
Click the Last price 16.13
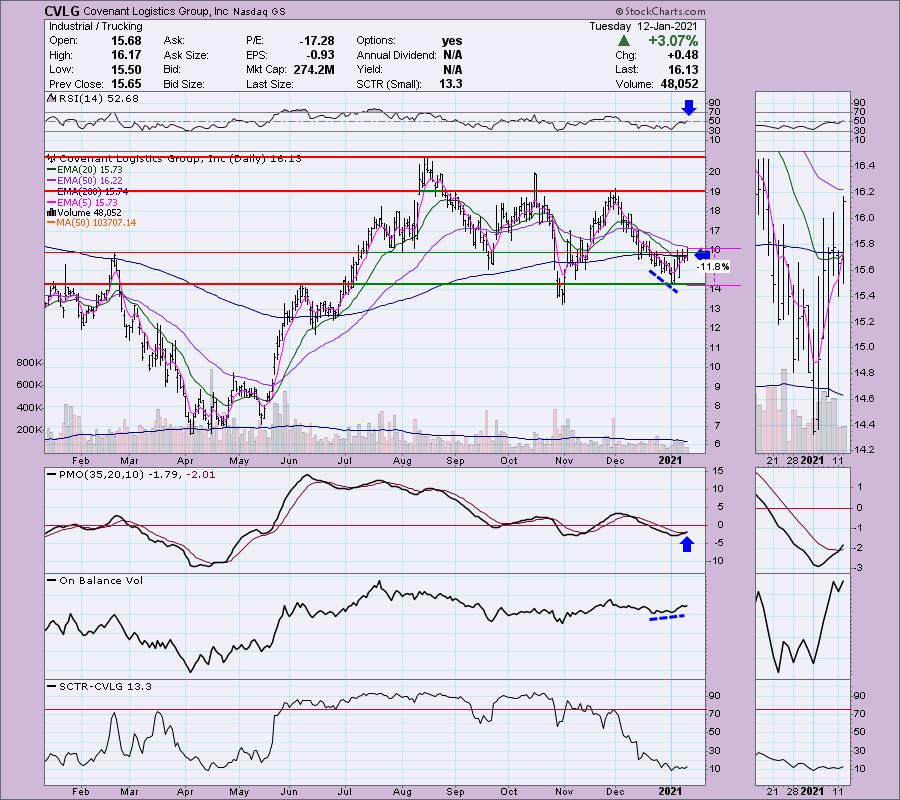pos(683,69)
